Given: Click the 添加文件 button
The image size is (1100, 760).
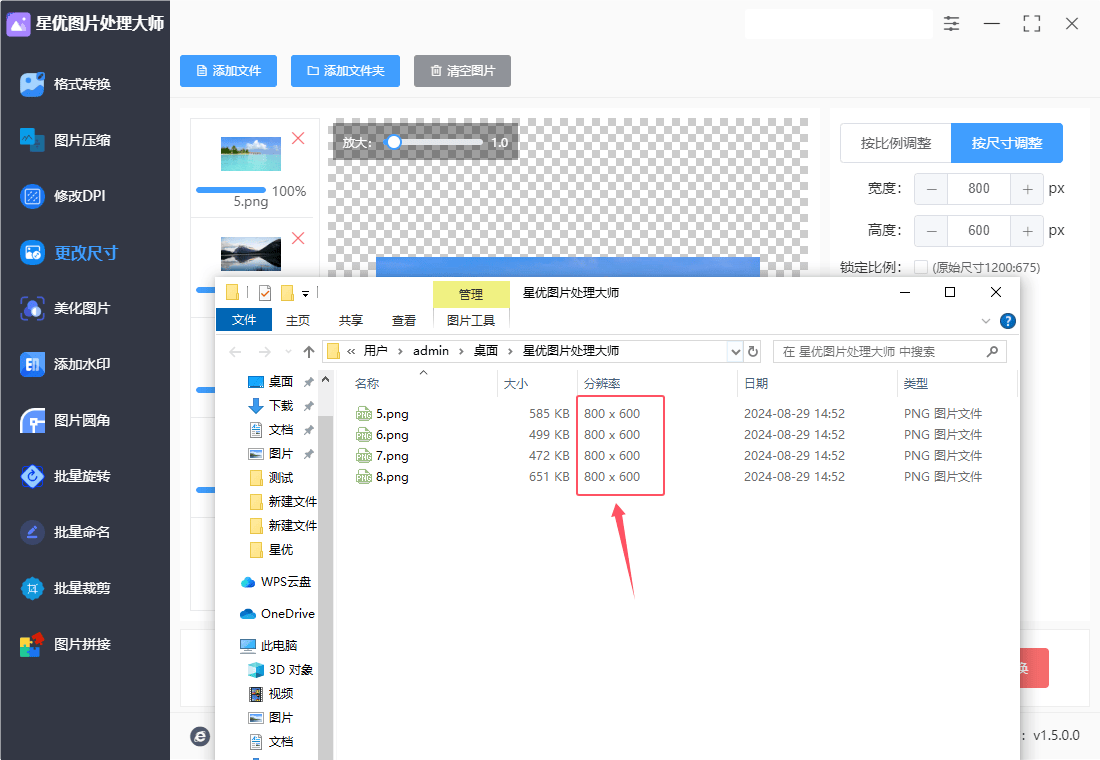Looking at the screenshot, I should coord(229,71).
